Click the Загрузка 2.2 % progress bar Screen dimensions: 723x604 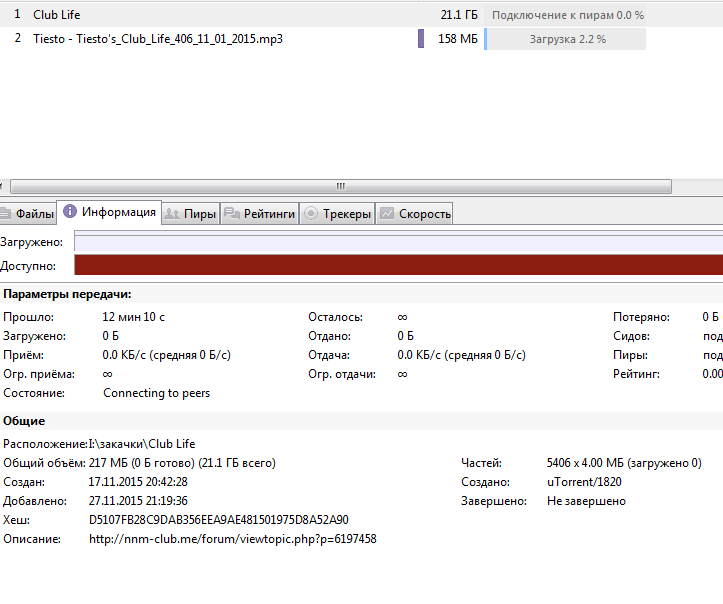coord(565,39)
